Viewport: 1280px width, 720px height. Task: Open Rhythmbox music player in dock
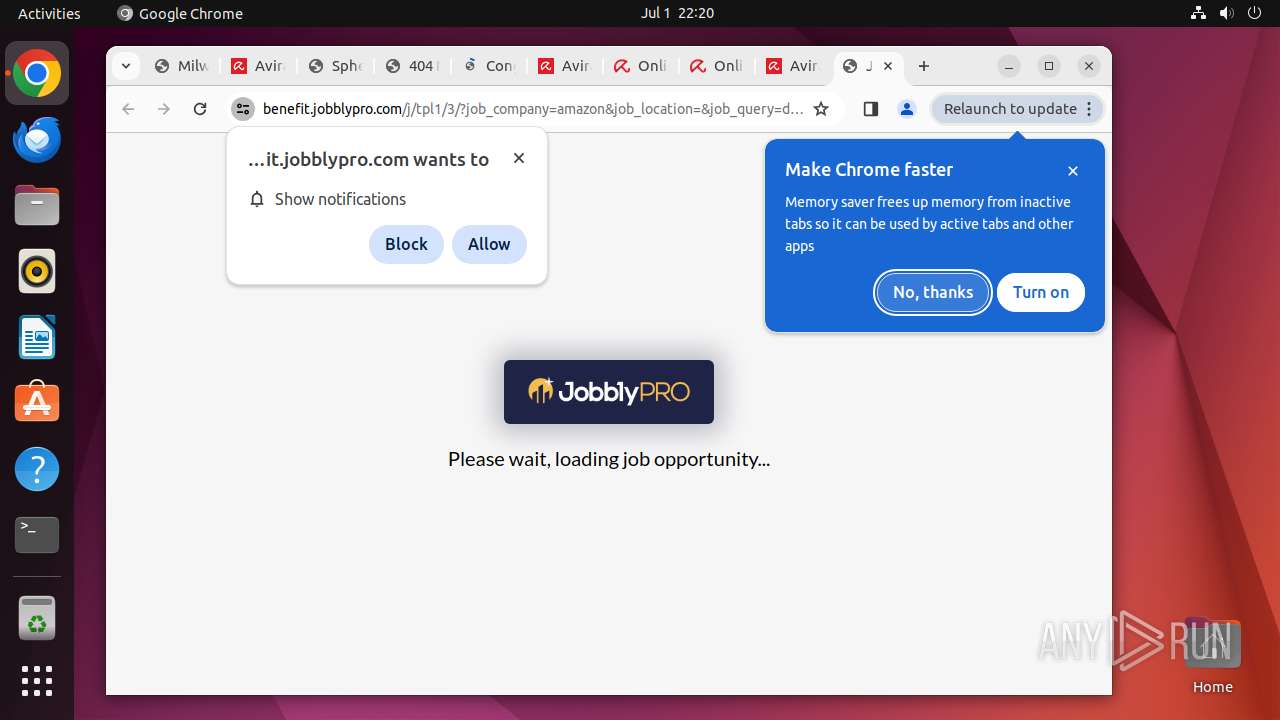tap(37, 271)
